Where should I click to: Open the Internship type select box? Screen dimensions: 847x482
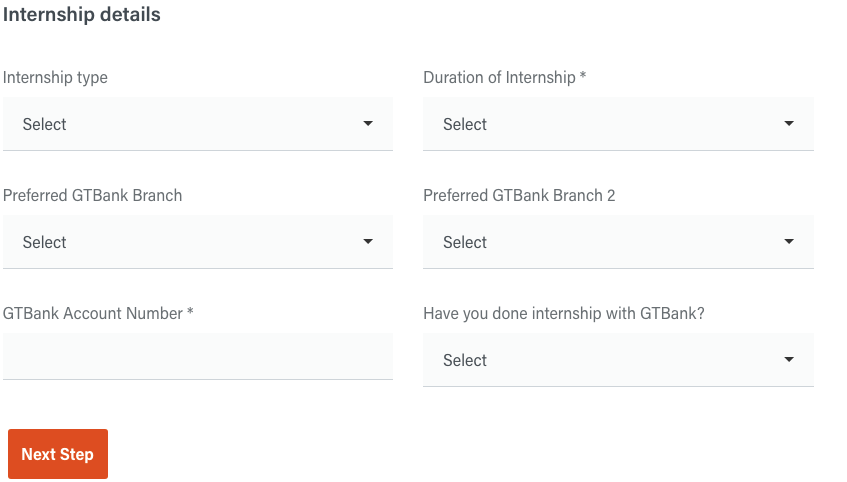coord(198,124)
